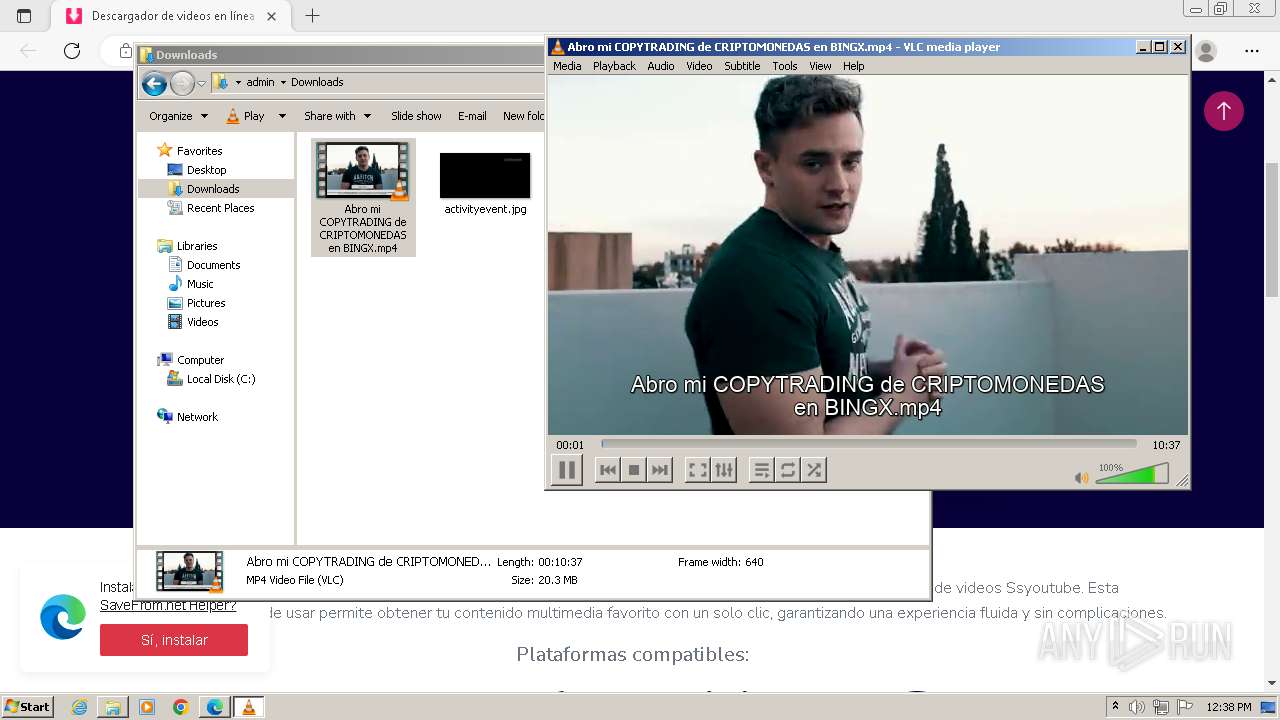
Task: Open the Edge profile icon
Action: [x=1207, y=51]
